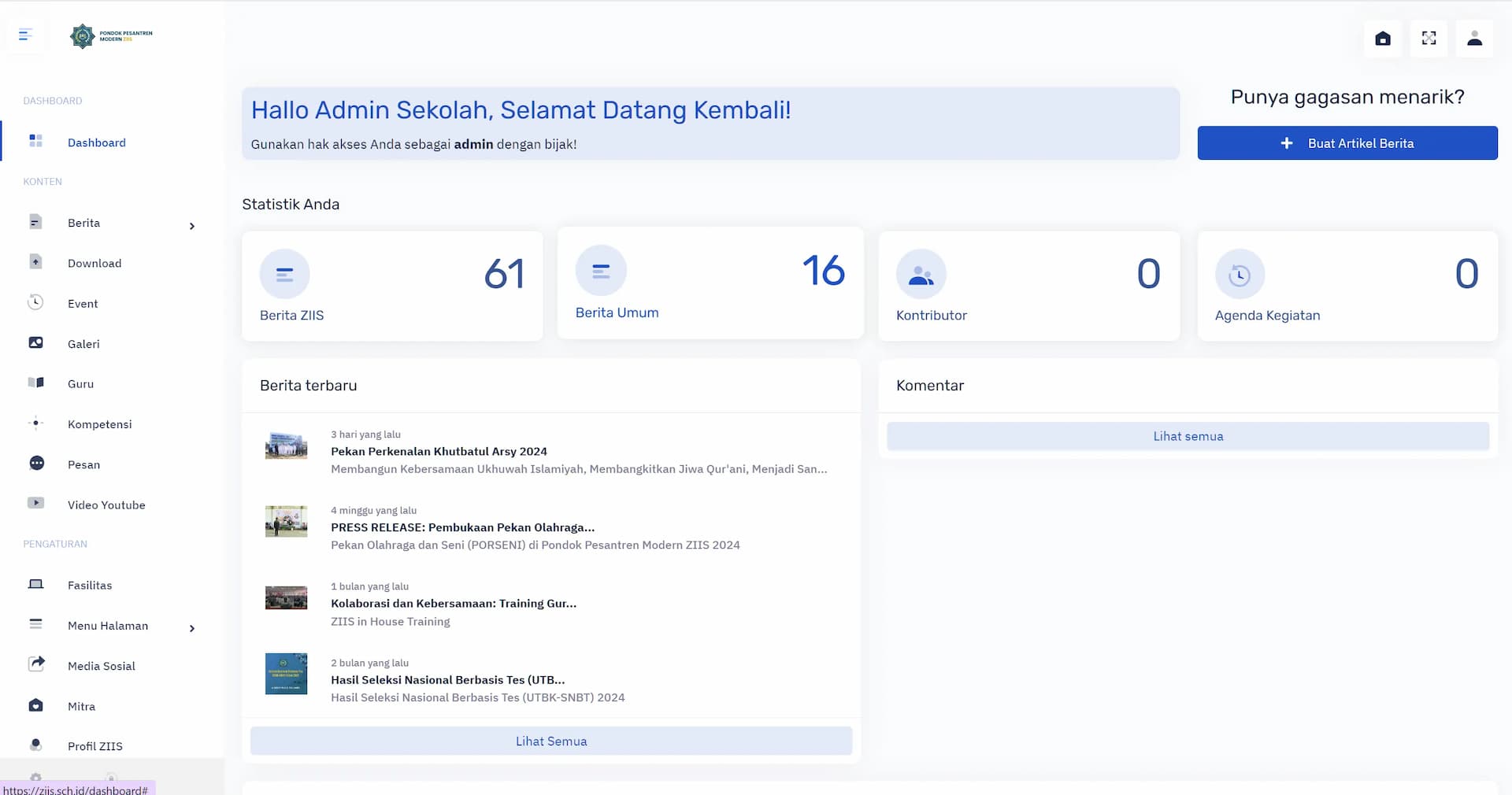Go to the Download menu item
1512x795 pixels.
(x=94, y=263)
